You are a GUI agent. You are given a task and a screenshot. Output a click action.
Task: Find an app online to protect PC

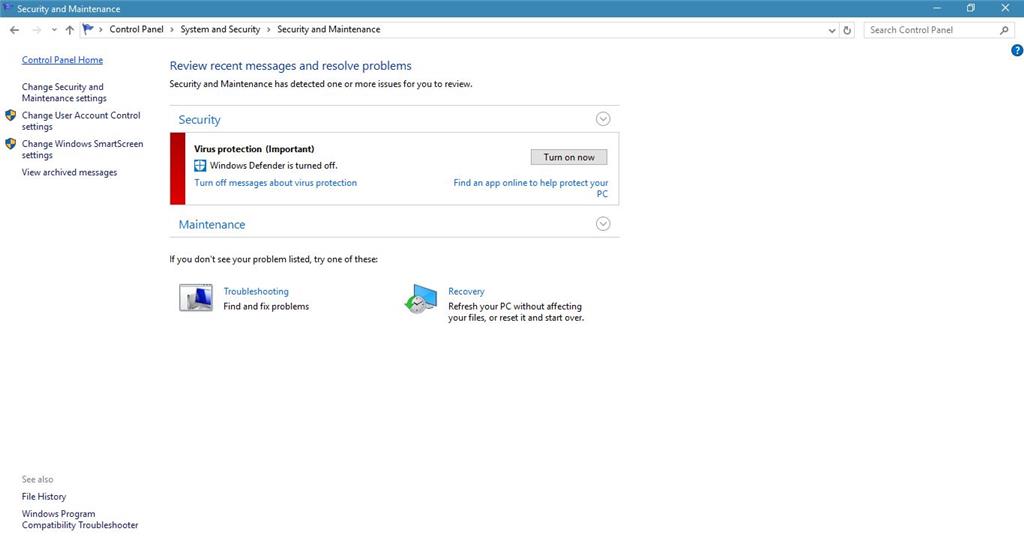531,188
